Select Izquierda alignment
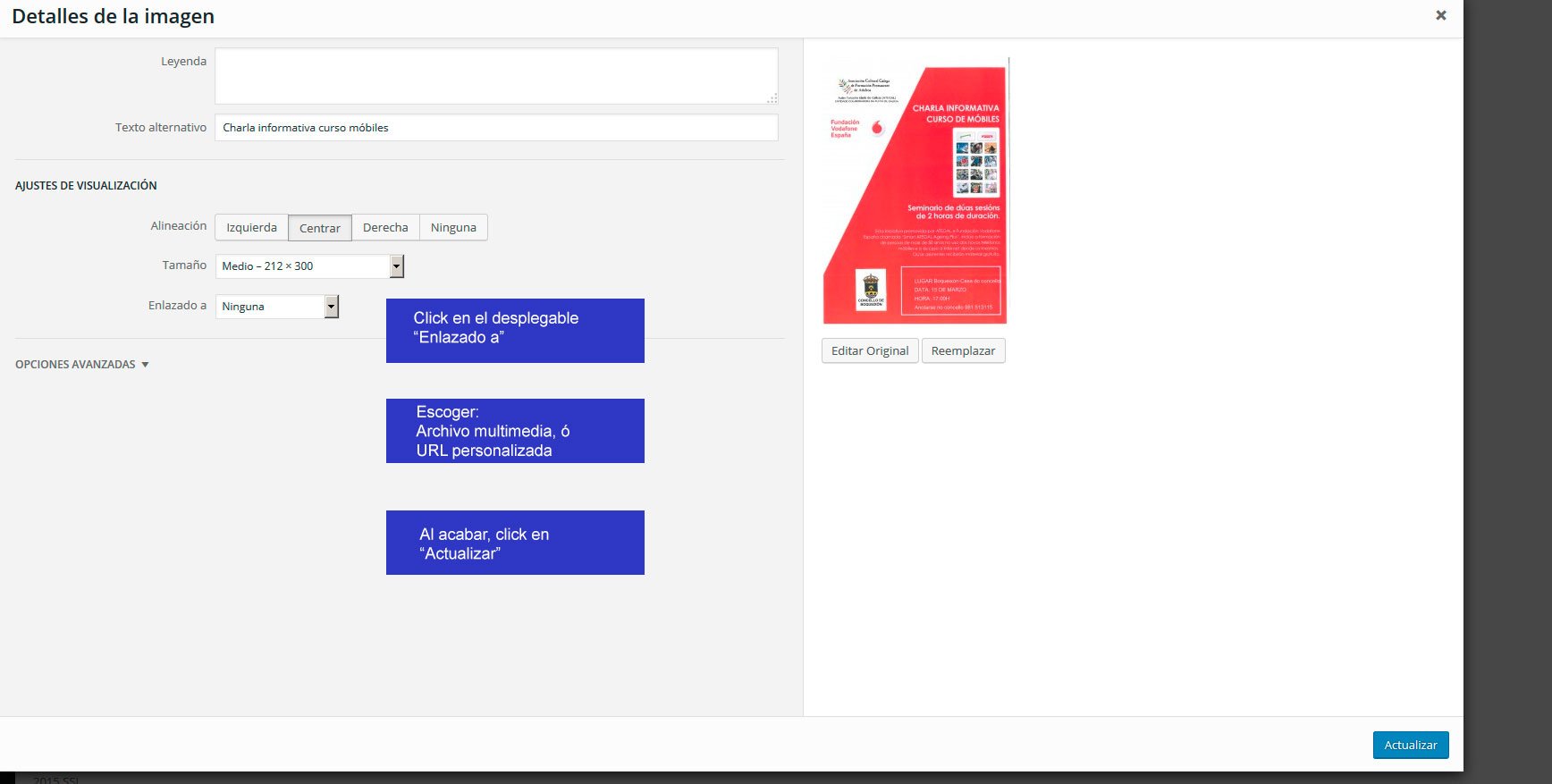1552x784 pixels. (251, 228)
